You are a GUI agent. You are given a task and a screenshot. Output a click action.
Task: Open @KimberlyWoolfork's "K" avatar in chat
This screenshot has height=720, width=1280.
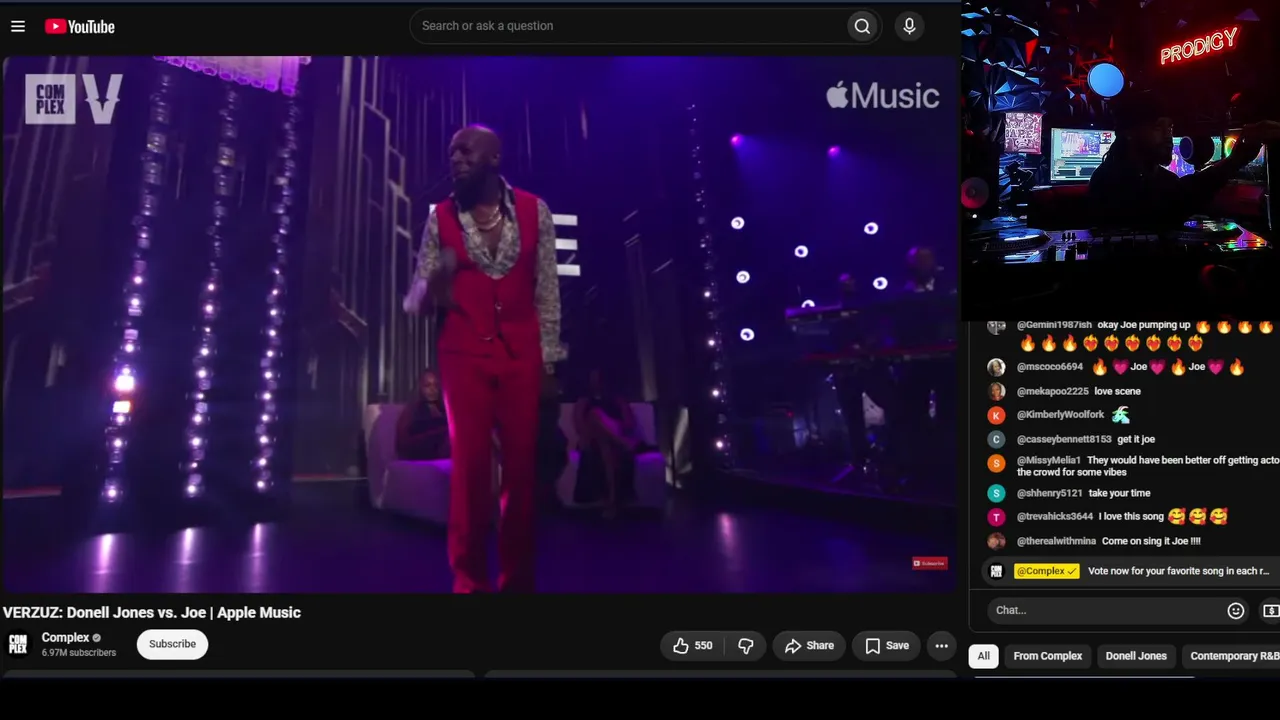click(x=996, y=415)
